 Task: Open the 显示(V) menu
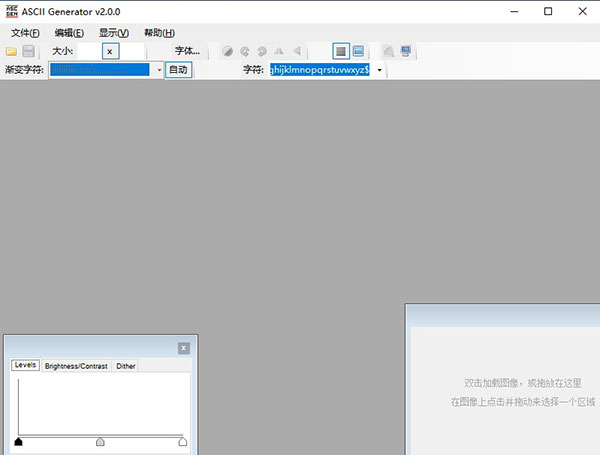[x=113, y=33]
